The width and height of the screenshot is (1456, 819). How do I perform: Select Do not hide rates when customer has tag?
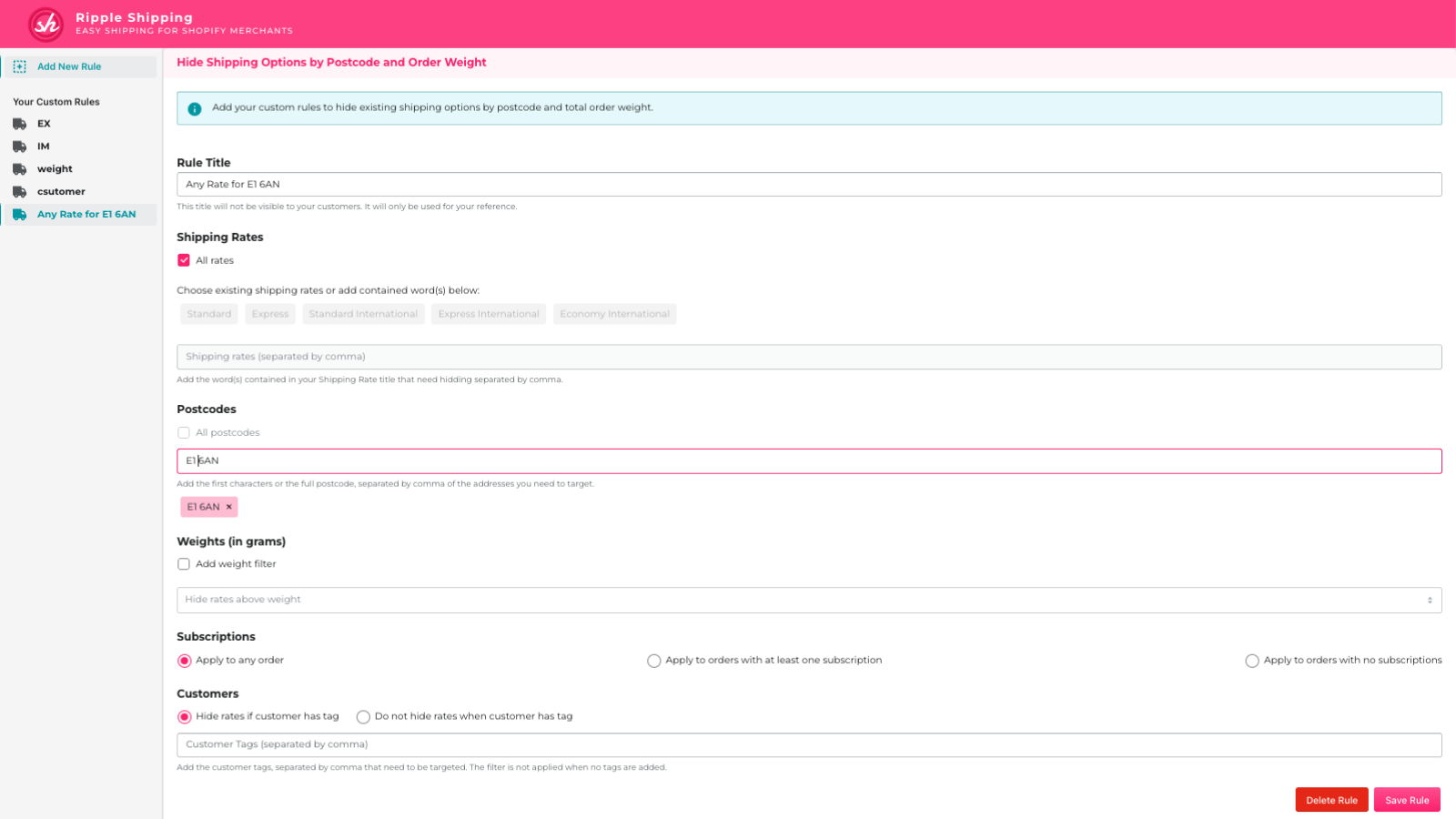tap(363, 717)
